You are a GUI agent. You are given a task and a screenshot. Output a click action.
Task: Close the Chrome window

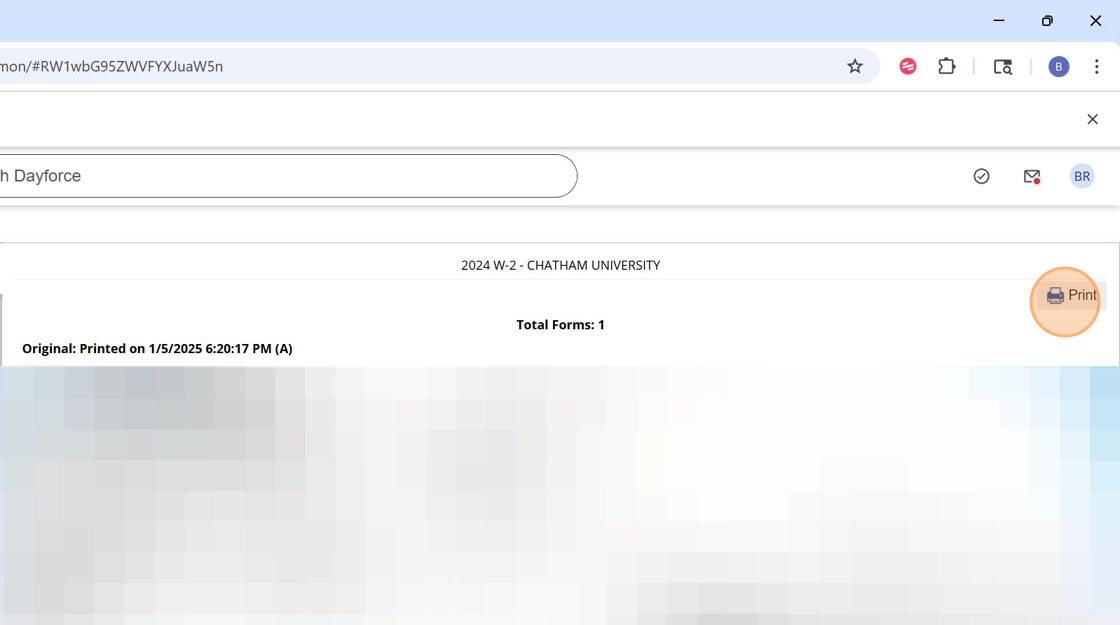pyautogui.click(x=1095, y=21)
